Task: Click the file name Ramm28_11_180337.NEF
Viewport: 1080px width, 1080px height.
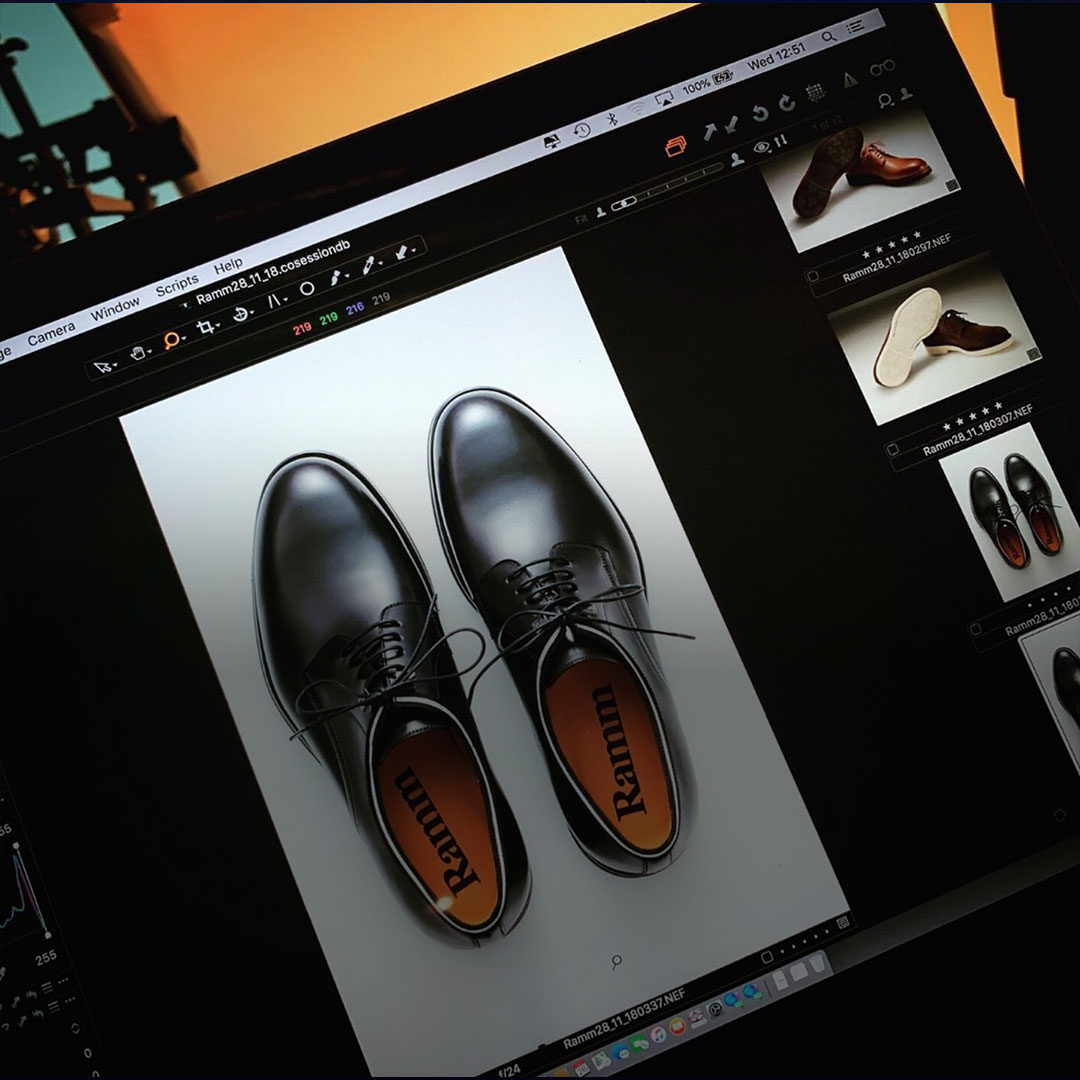Action: [x=624, y=1019]
